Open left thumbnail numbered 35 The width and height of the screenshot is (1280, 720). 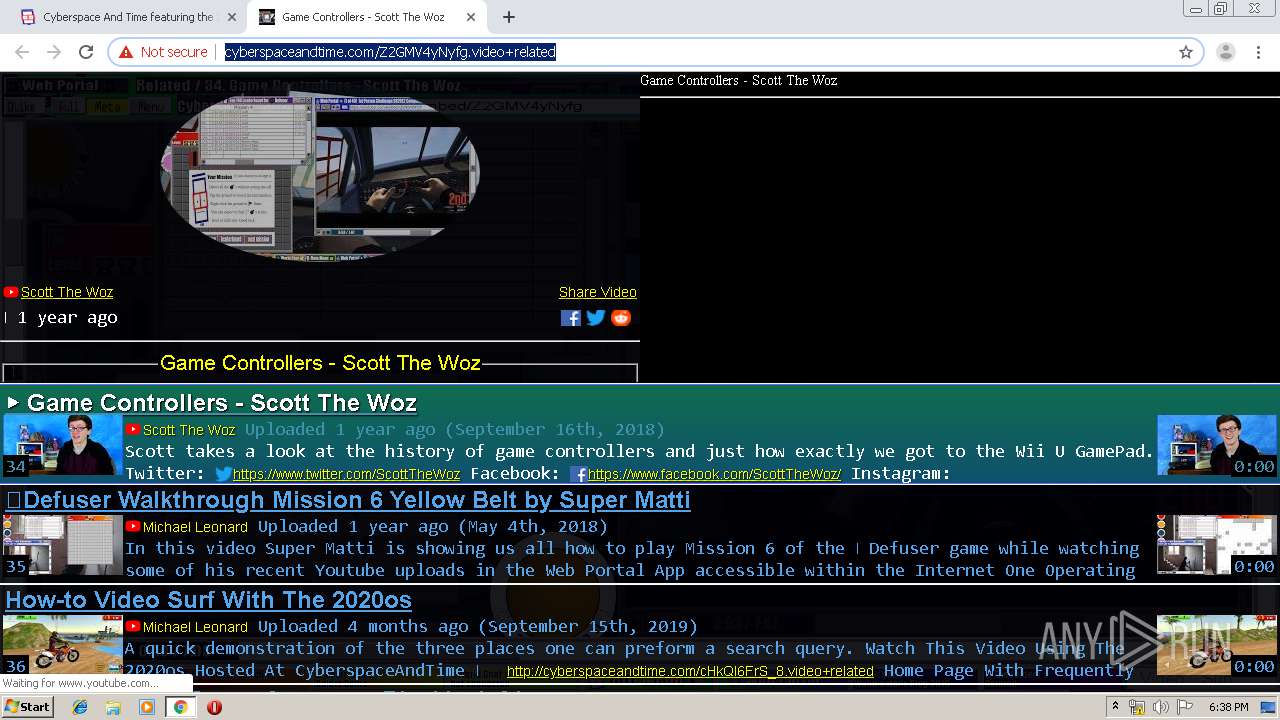point(62,545)
